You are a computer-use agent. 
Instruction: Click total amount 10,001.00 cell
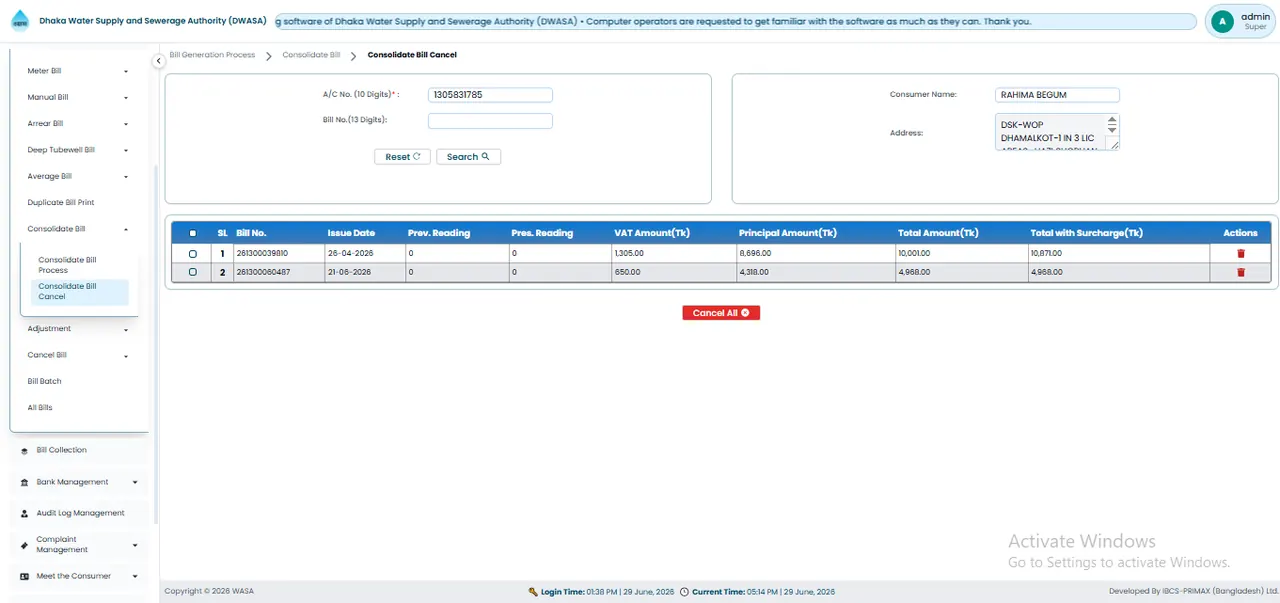[x=960, y=254]
